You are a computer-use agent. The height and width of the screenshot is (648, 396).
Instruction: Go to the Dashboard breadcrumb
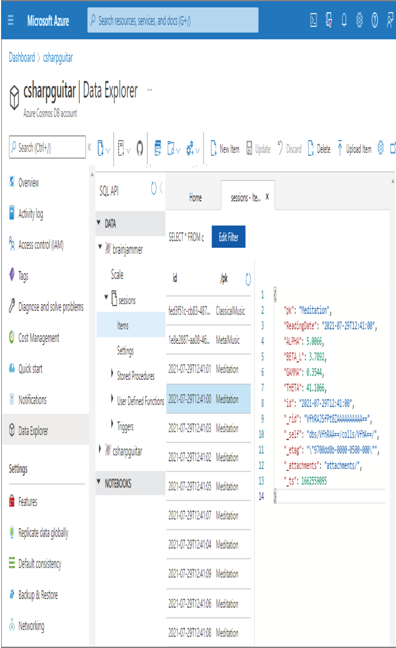point(22,57)
